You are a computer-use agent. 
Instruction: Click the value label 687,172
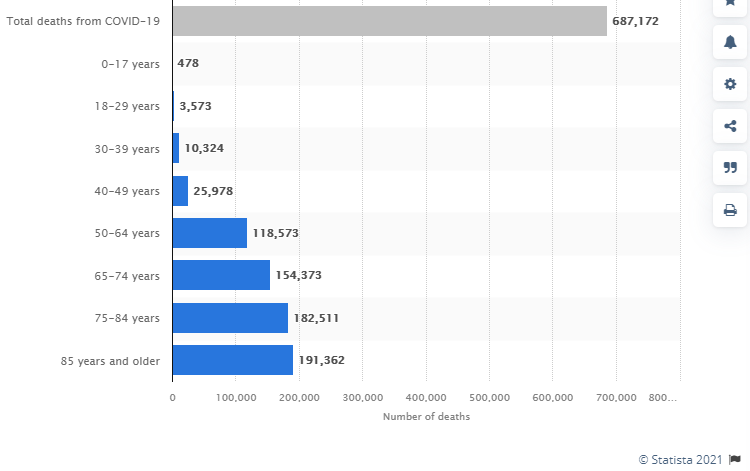pyautogui.click(x=635, y=21)
